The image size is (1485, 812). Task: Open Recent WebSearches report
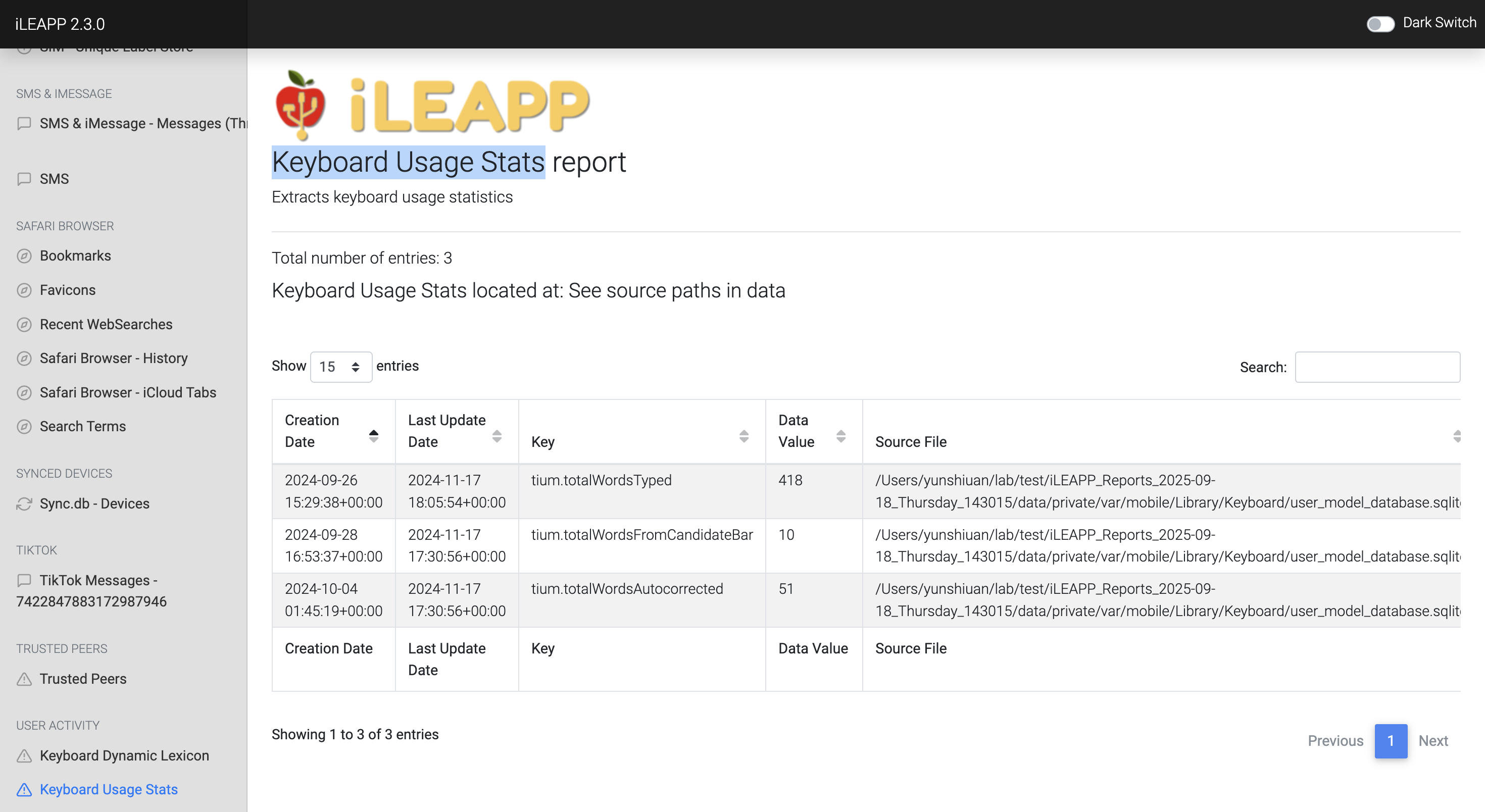(106, 325)
